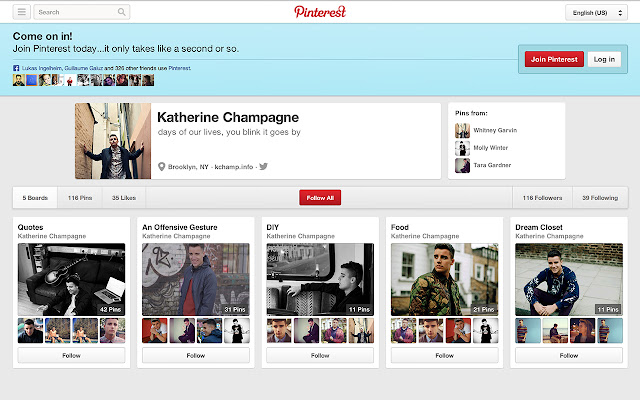This screenshot has height=400, width=640.
Task: Click the Log in button
Action: pyautogui.click(x=604, y=59)
